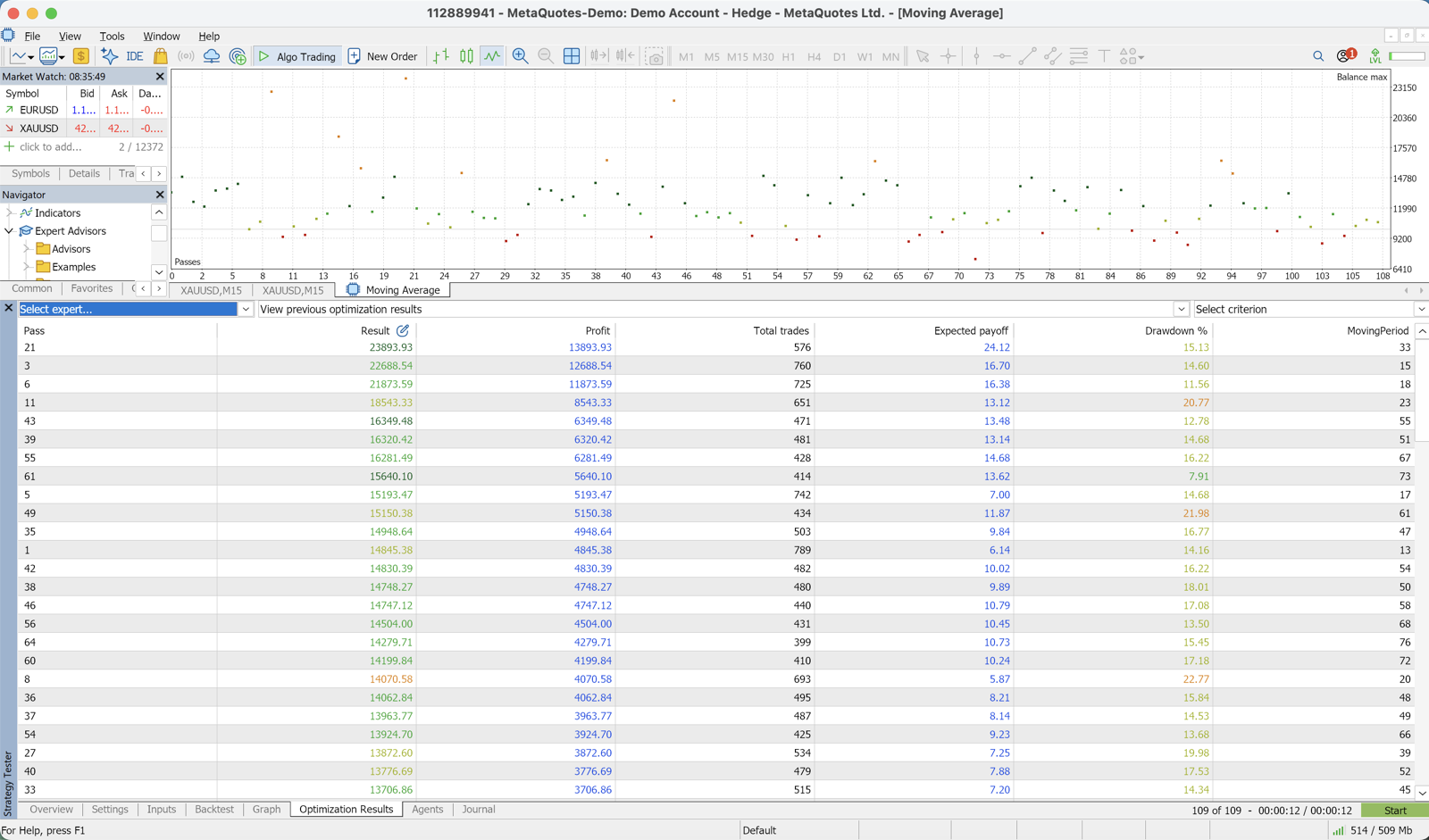Open the Help menu
Image resolution: width=1429 pixels, height=840 pixels.
pyautogui.click(x=209, y=36)
